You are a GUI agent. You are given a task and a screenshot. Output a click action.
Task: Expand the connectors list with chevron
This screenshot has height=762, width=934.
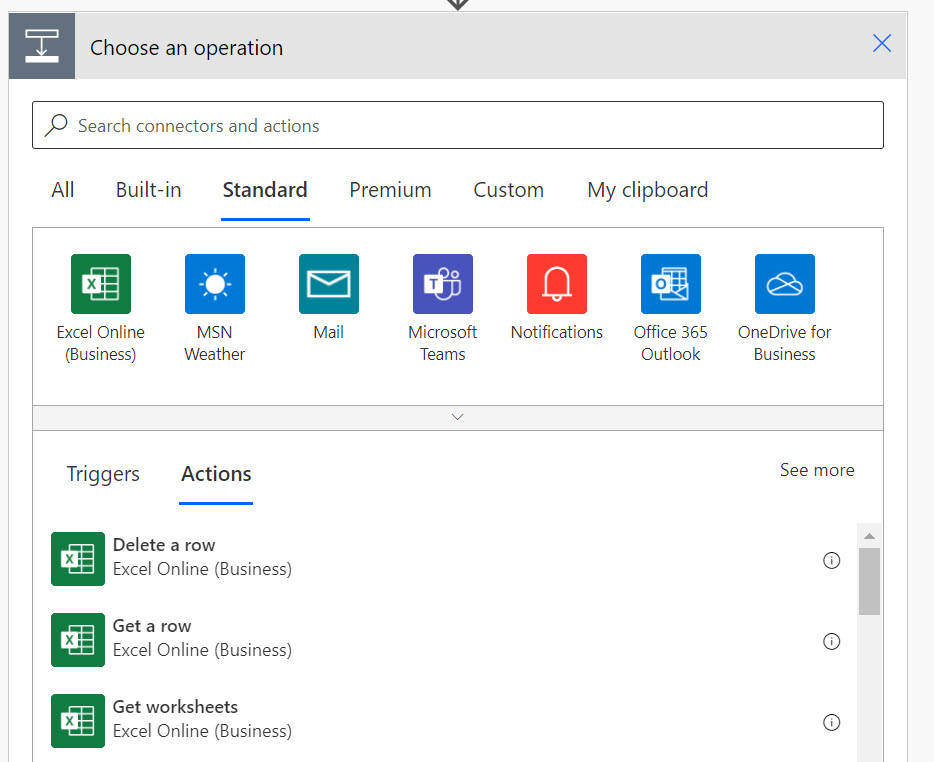click(x=458, y=417)
